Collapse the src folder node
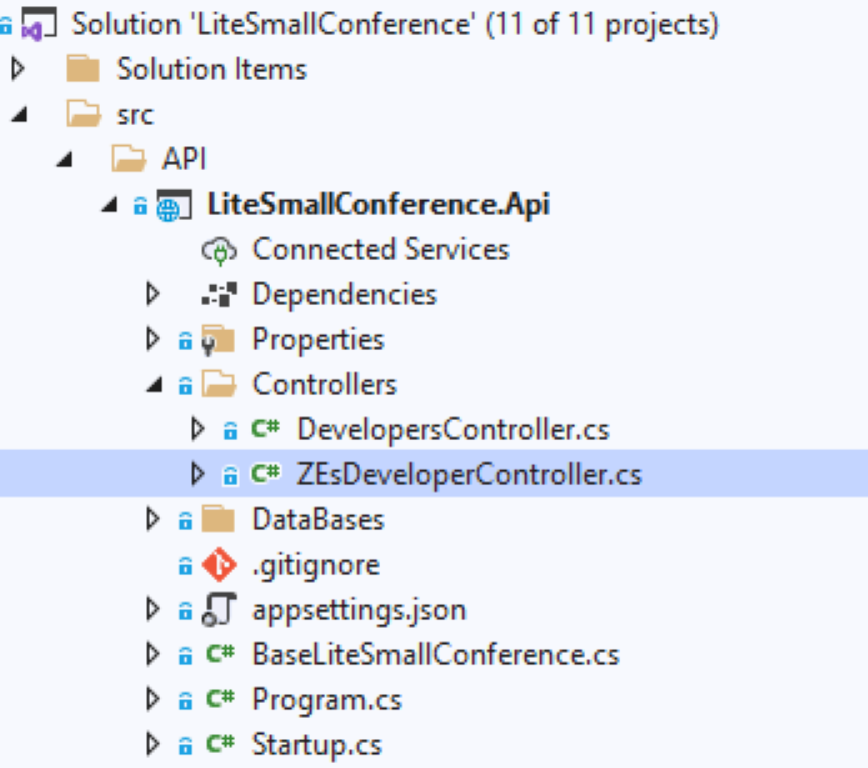 20,115
